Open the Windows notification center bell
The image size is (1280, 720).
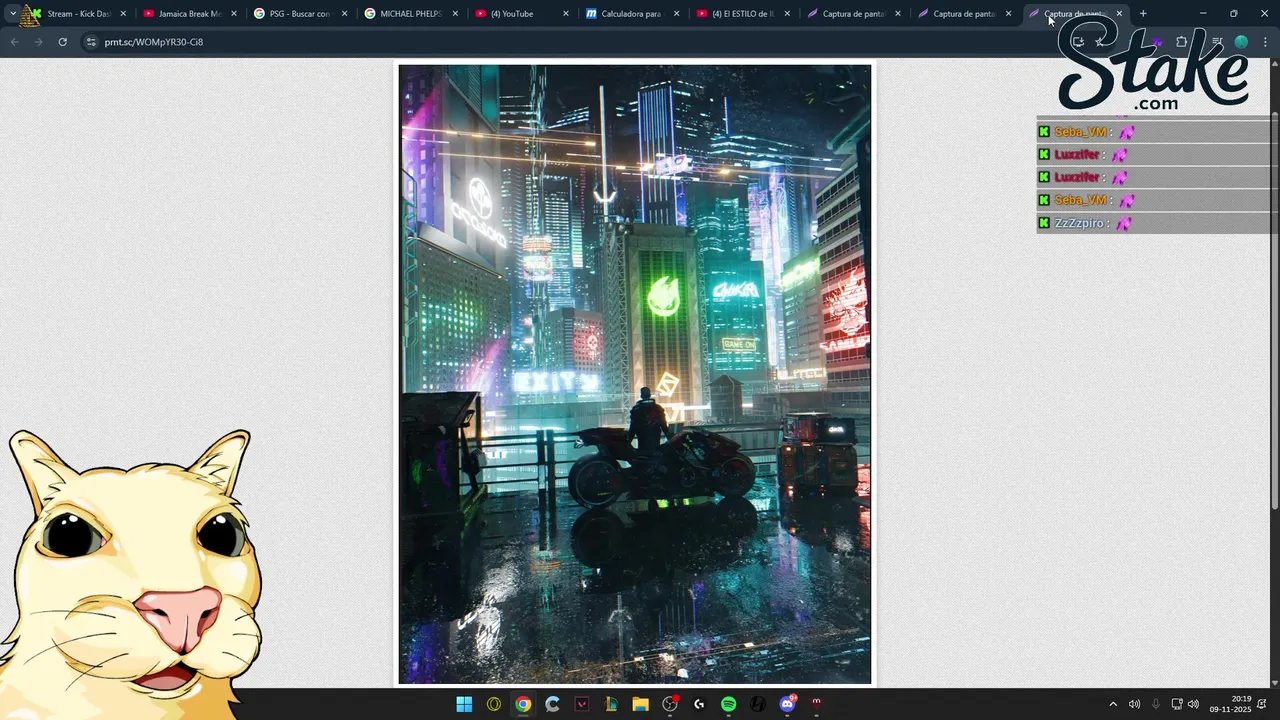1262,704
